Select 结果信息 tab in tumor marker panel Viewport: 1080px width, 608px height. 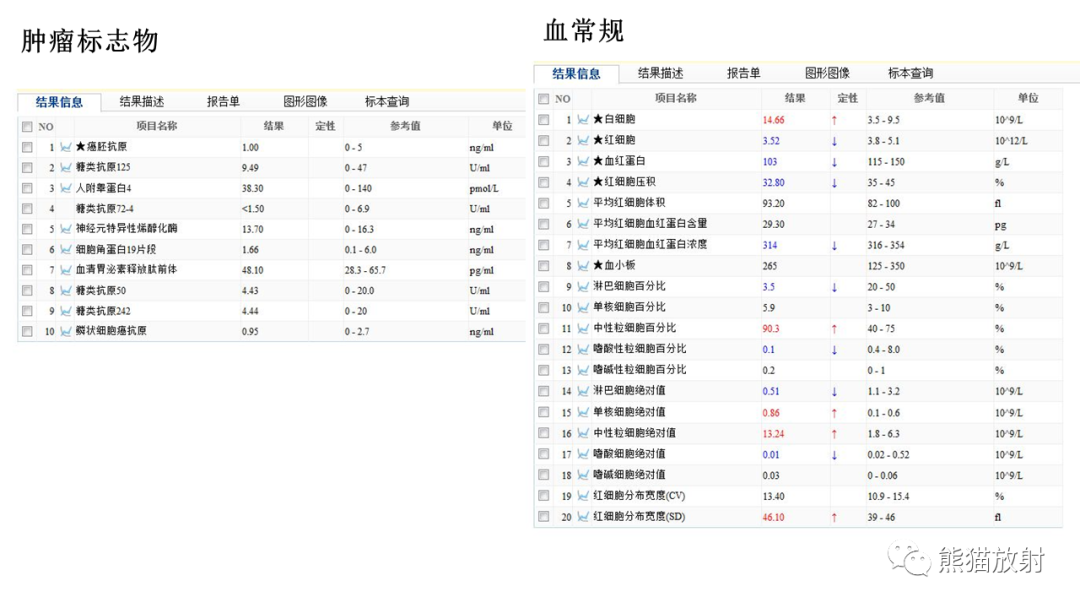[59, 102]
